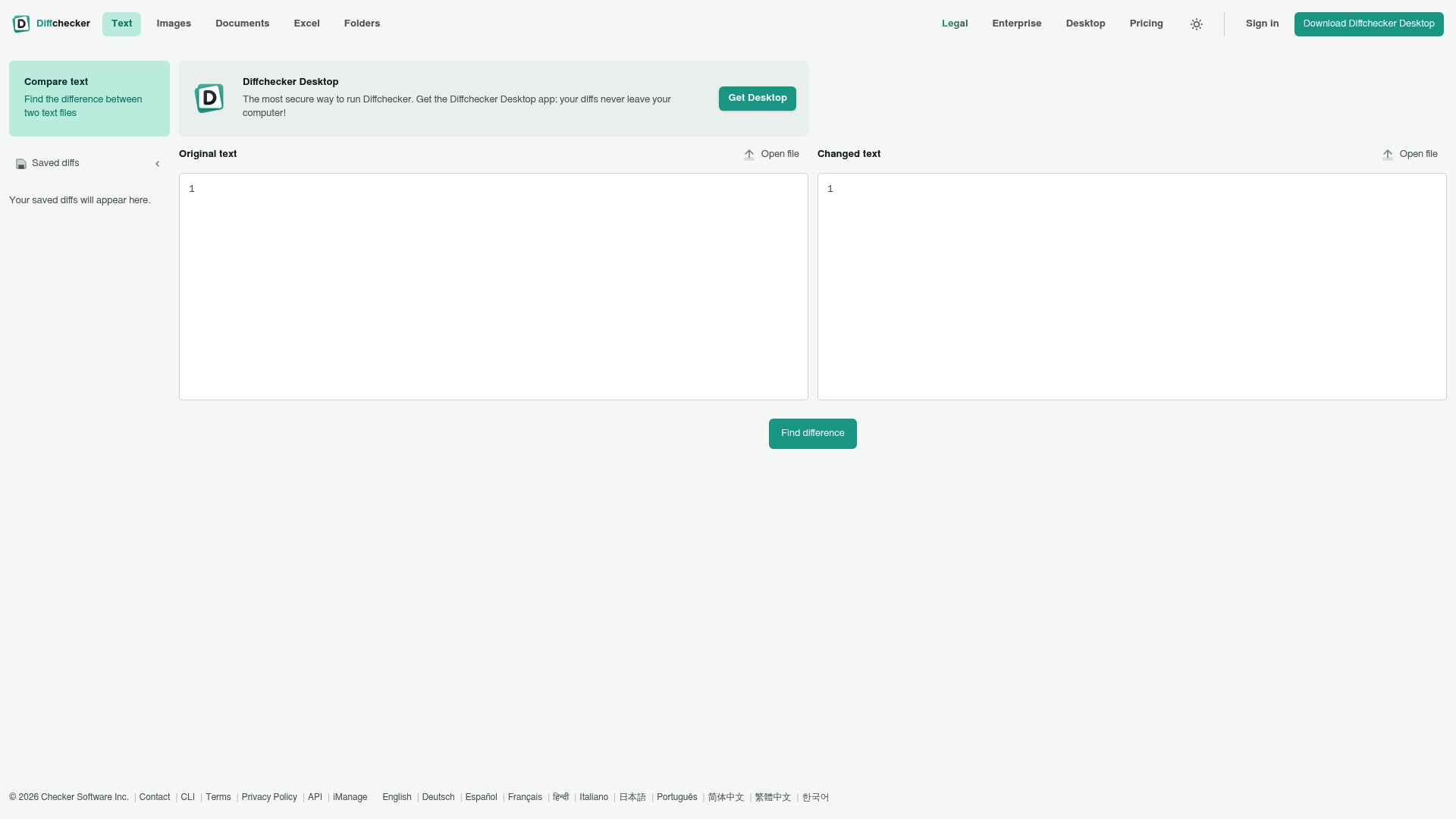Toggle the light/dark theme sun icon
This screenshot has height=819, width=1456.
pyautogui.click(x=1197, y=24)
